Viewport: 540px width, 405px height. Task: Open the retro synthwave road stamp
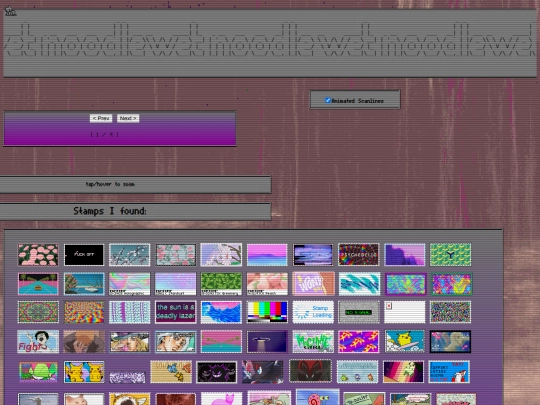click(38, 284)
